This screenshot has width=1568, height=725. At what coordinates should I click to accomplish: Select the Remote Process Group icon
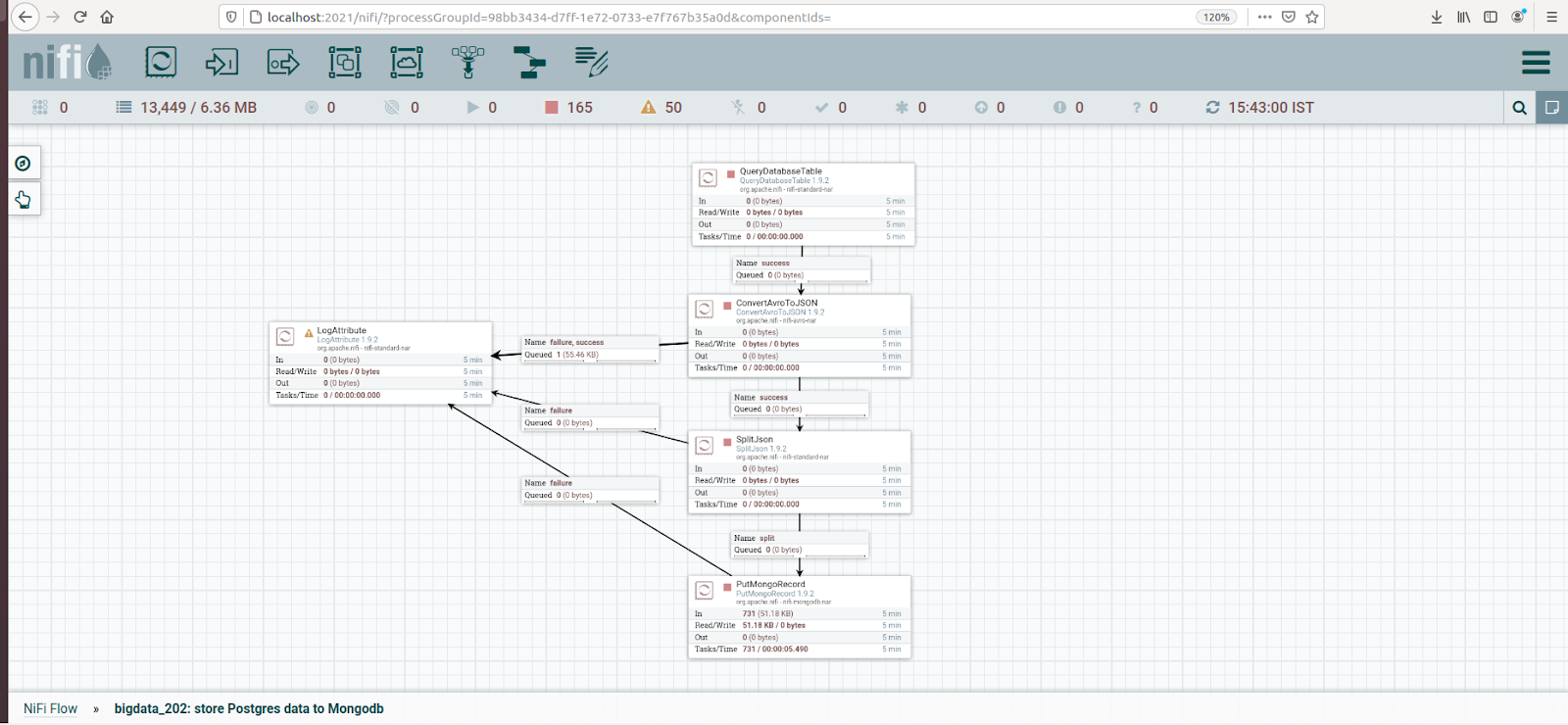[x=407, y=63]
